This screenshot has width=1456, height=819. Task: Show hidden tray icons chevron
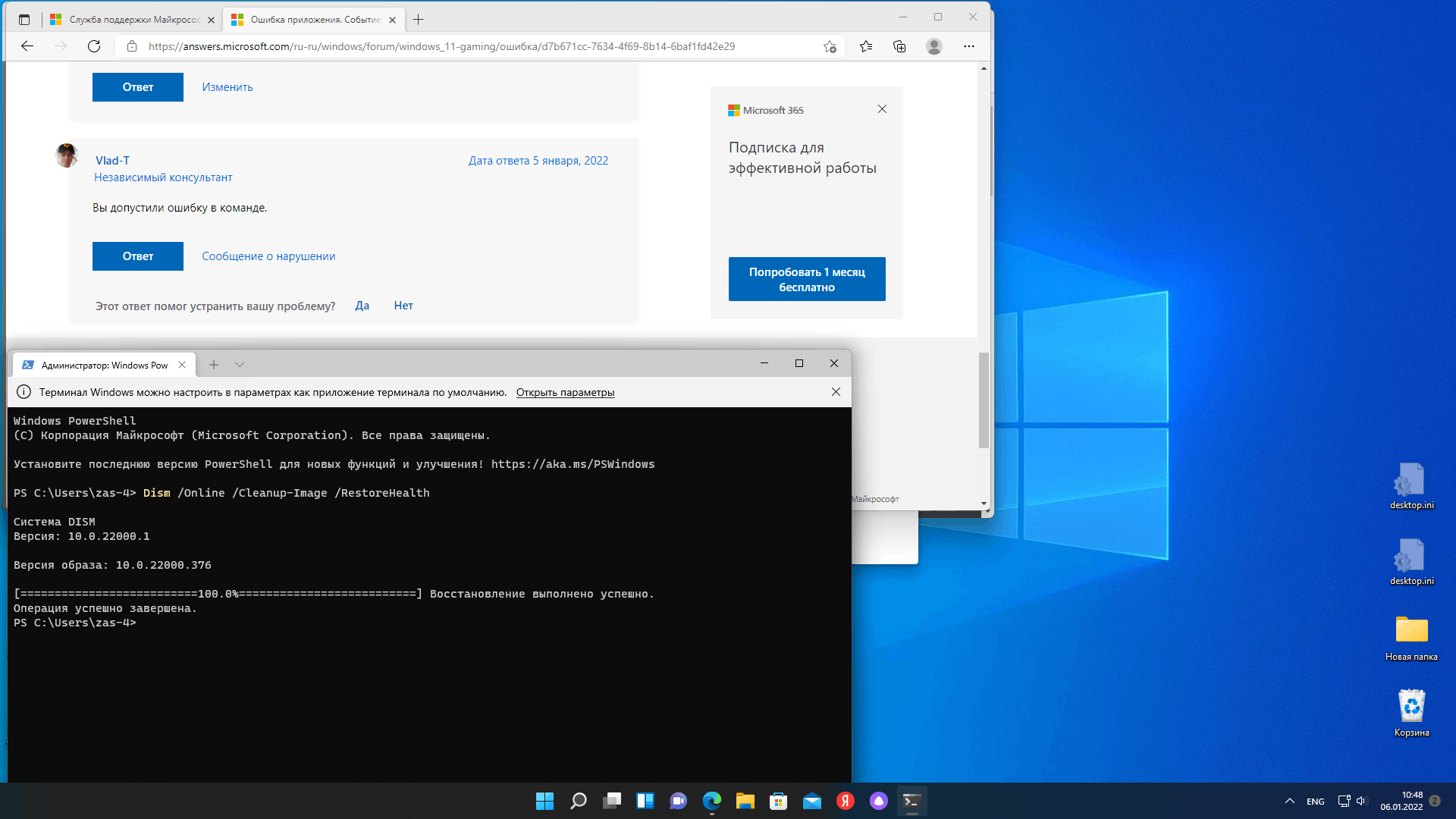point(1289,801)
